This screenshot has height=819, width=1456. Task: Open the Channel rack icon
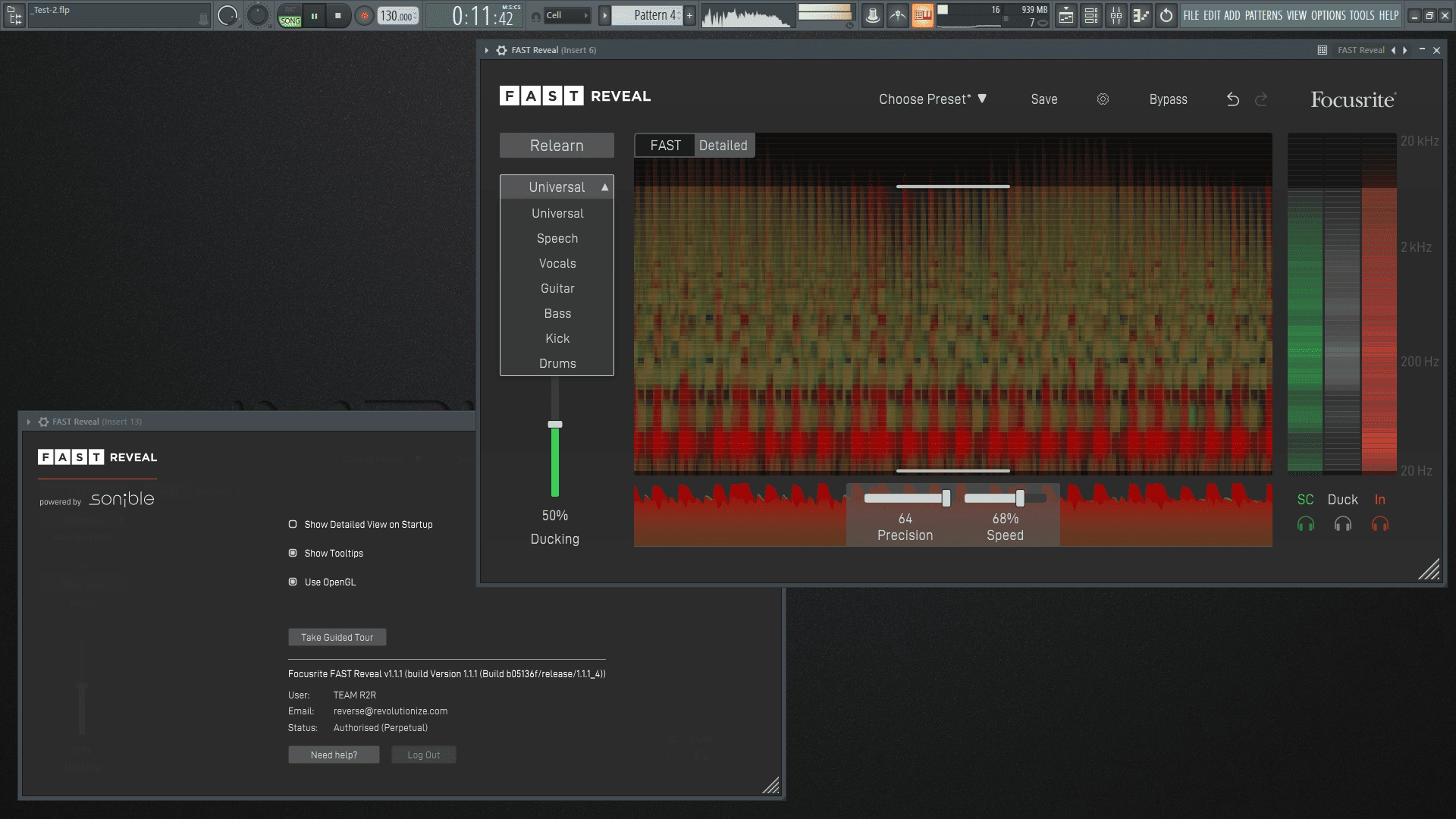(x=1091, y=15)
